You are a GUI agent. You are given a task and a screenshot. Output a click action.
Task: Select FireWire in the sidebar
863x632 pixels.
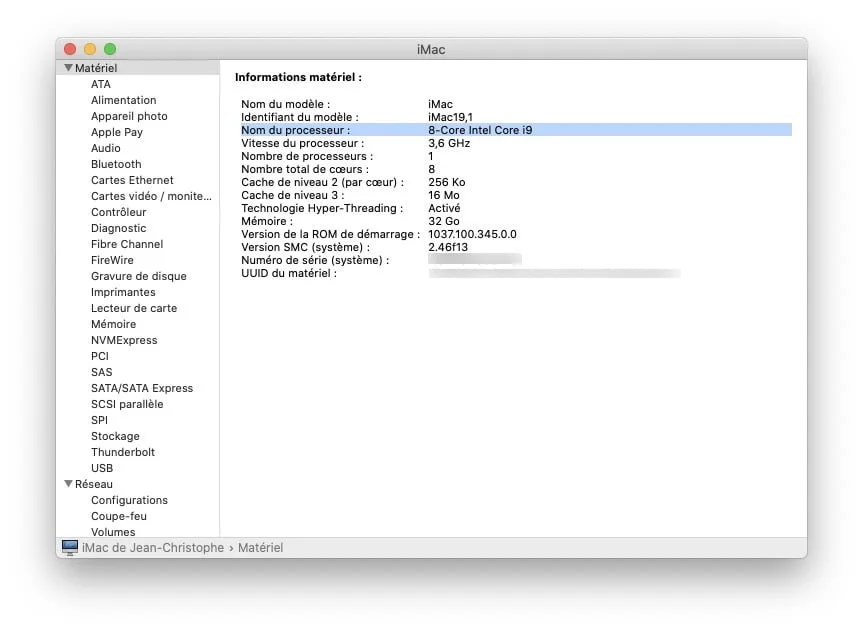tap(112, 260)
